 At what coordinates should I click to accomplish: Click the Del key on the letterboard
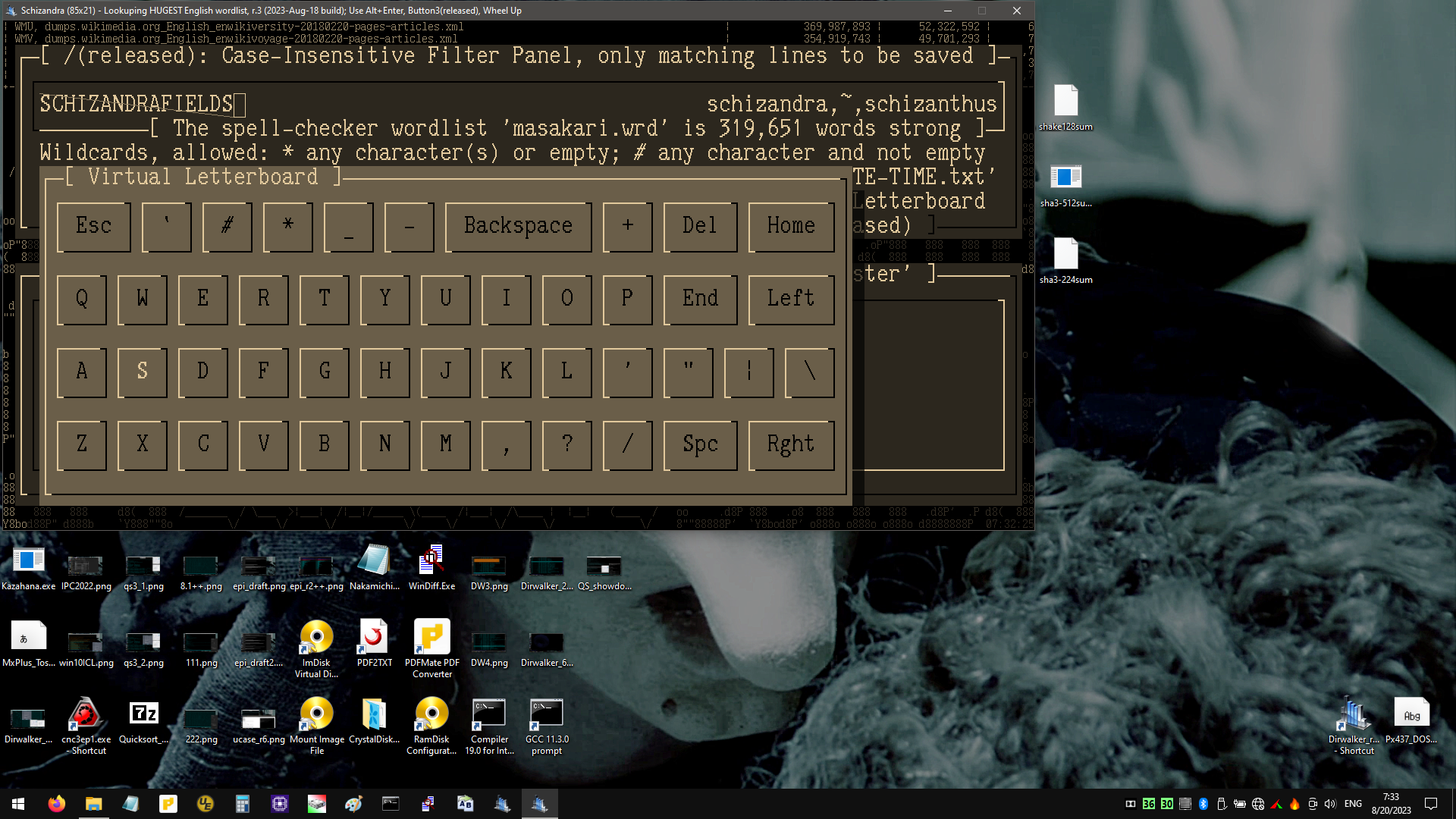[x=700, y=226]
